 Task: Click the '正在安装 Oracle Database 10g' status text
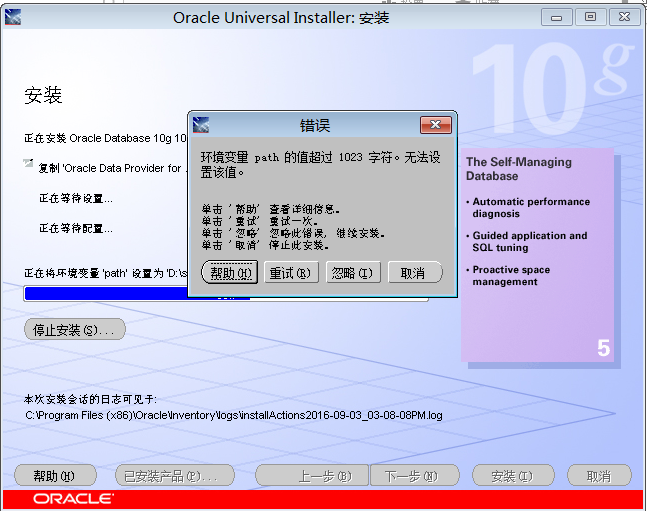pos(105,138)
